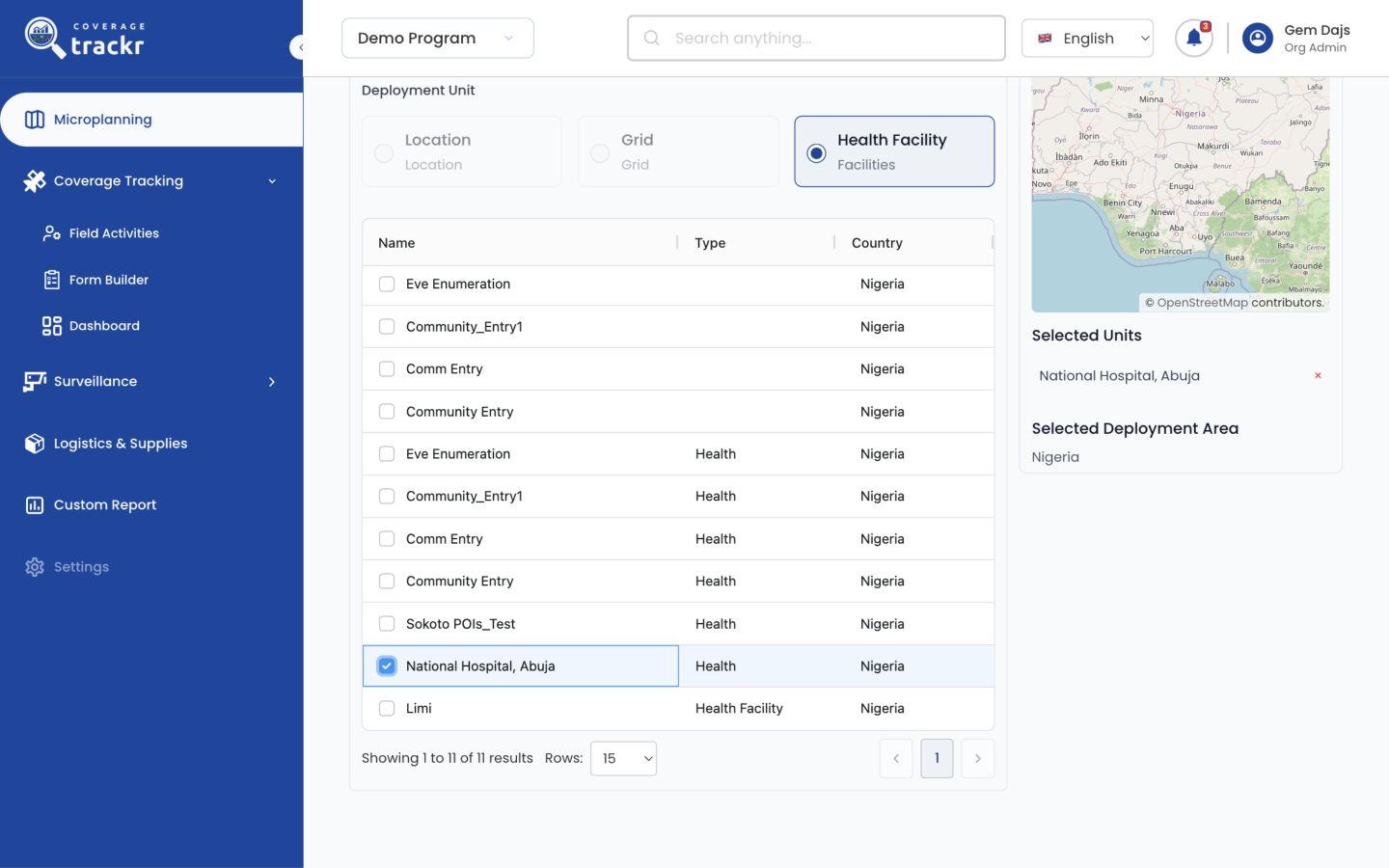Open the Custom Report section
Viewport: 1389px width, 868px height.
pyautogui.click(x=105, y=505)
